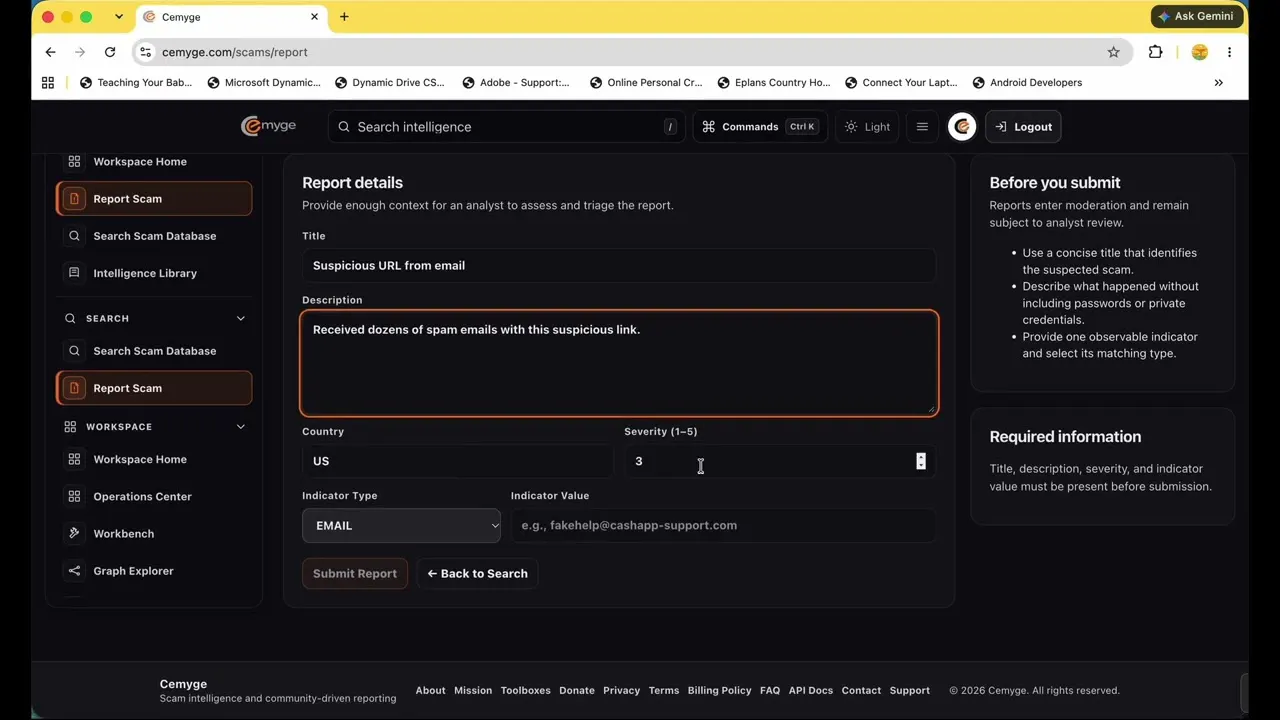Click the Title input field
The height and width of the screenshot is (720, 1280).
point(619,265)
